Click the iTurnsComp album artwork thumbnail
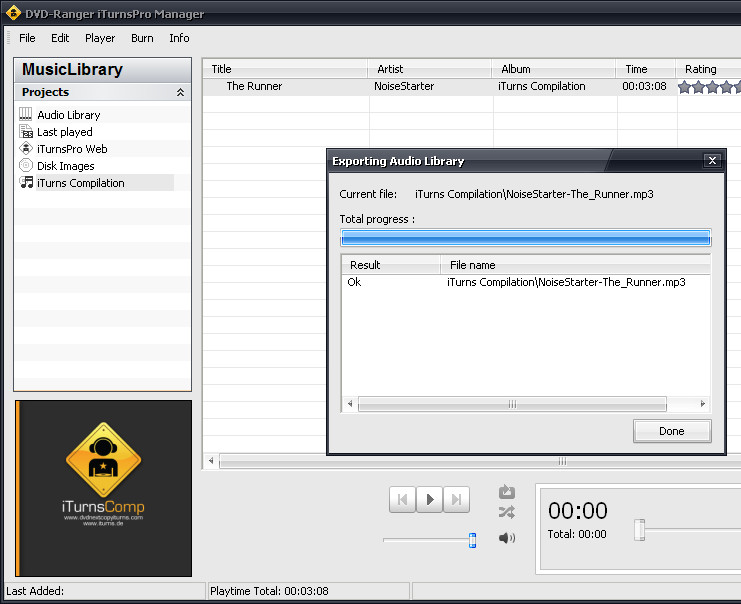This screenshot has height=604, width=741. tap(104, 488)
